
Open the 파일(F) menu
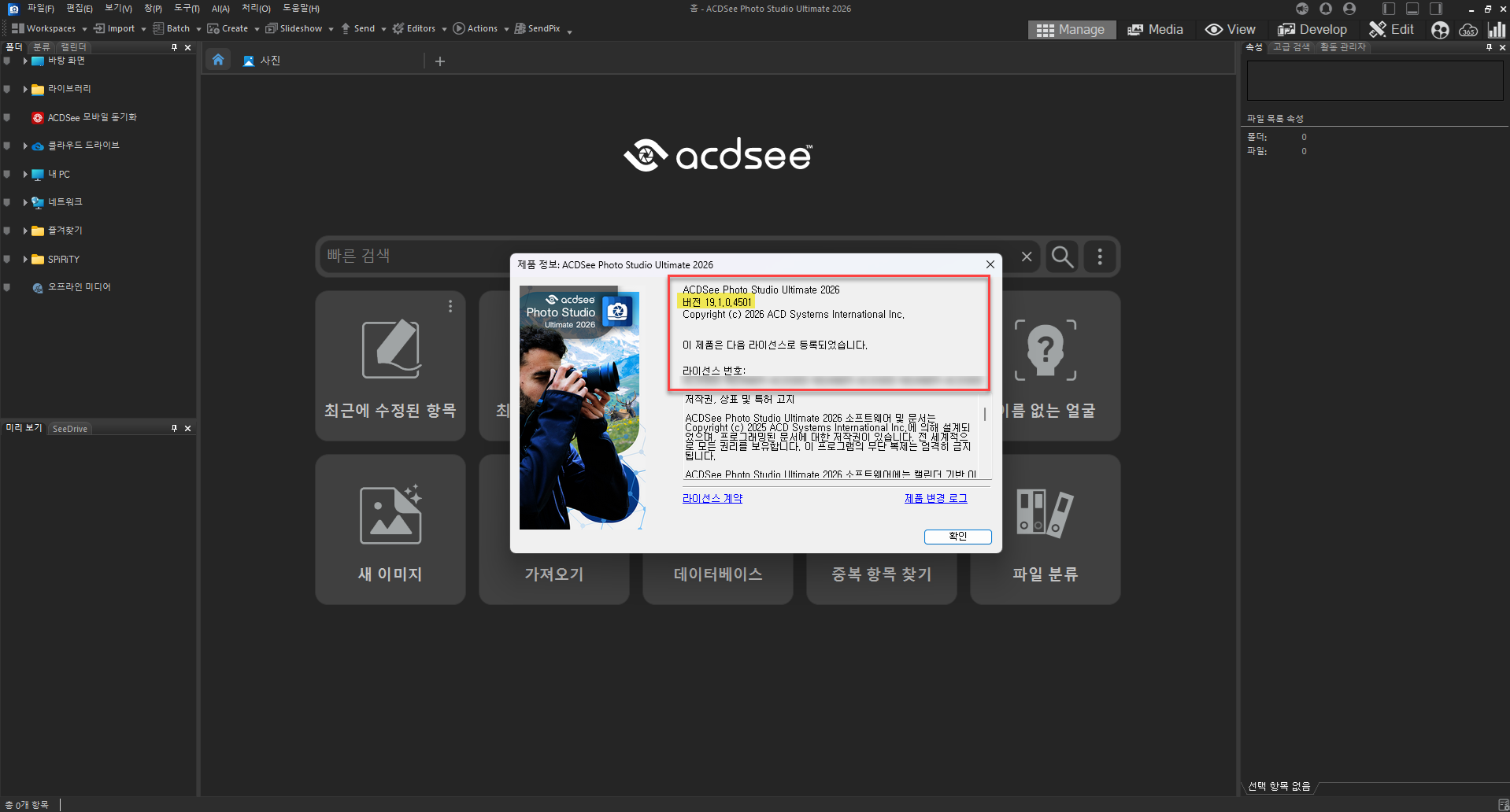(x=40, y=9)
